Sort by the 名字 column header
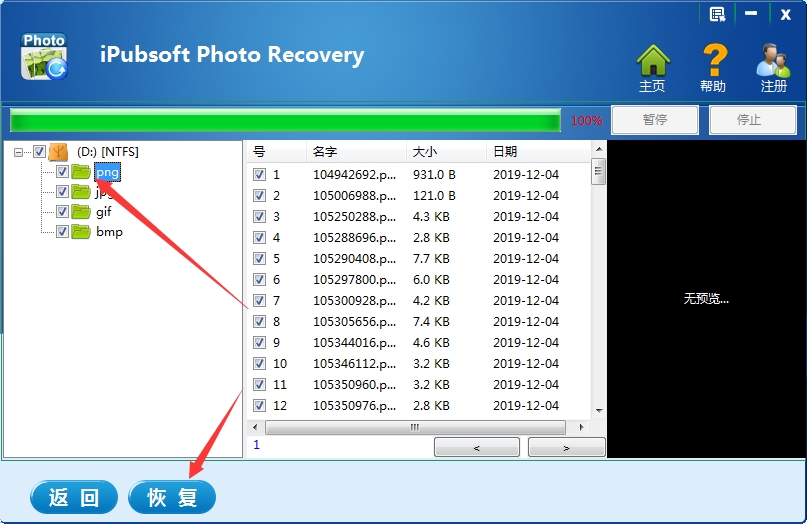807x524 pixels. [356, 152]
